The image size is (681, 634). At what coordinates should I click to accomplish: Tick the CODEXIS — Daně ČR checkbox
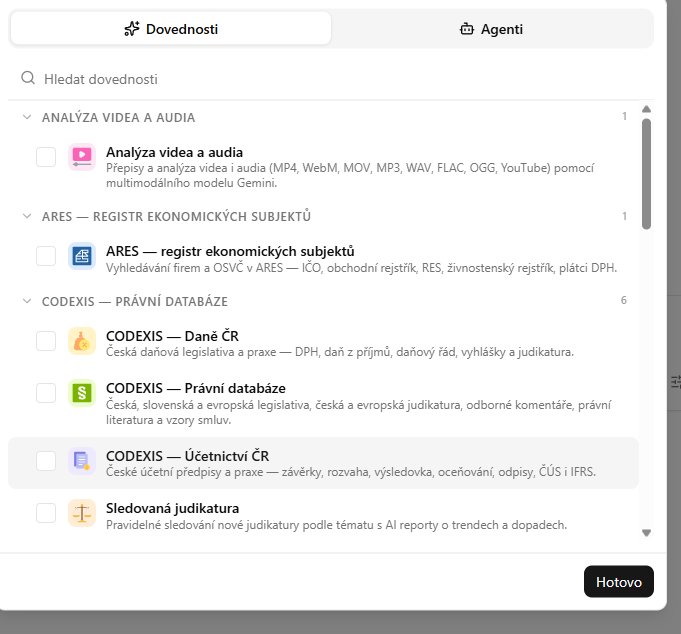(46, 341)
